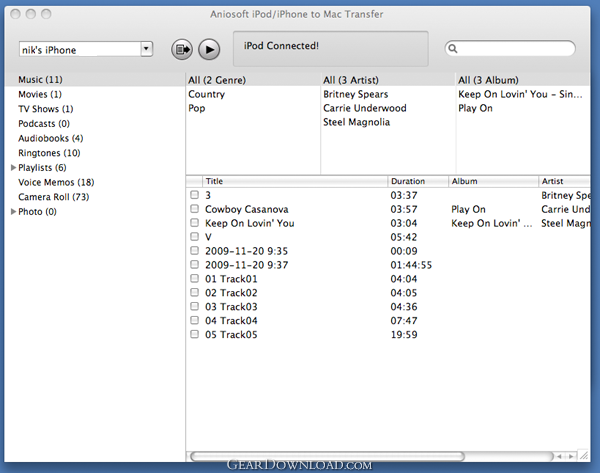Tick the 05 Track05 checkbox
This screenshot has width=600, height=473.
(194, 334)
